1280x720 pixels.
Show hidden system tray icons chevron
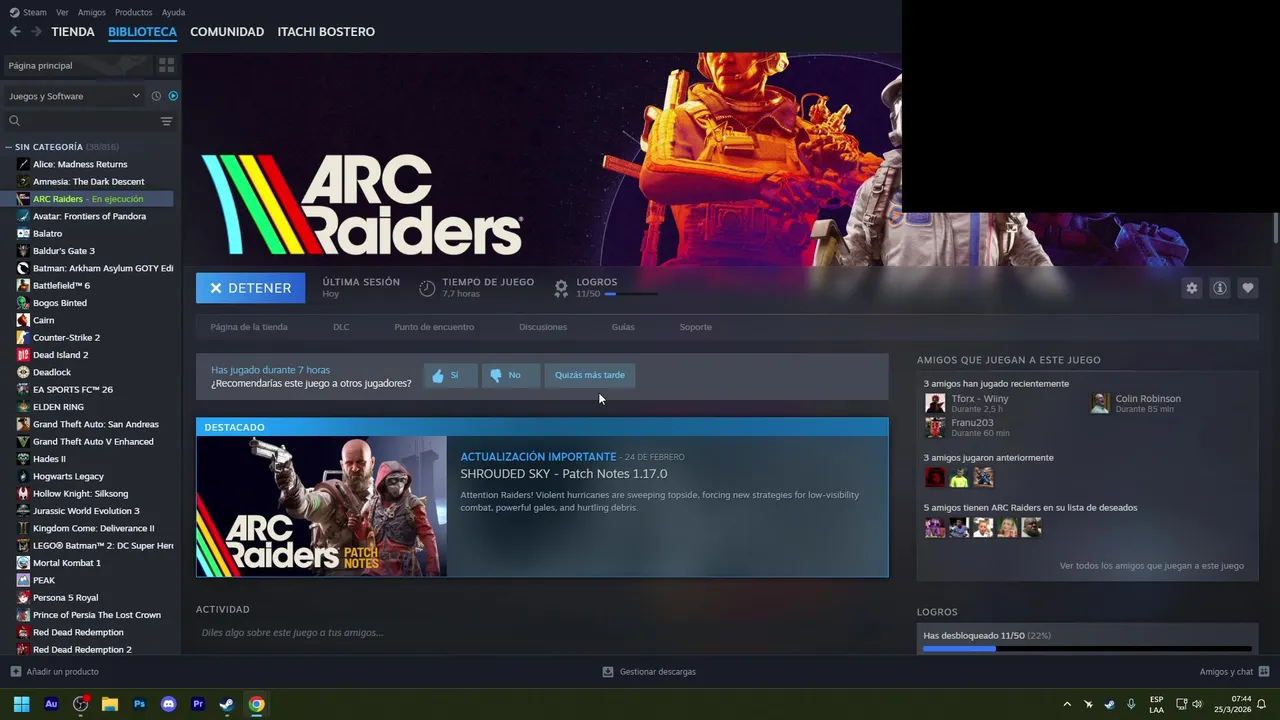pyautogui.click(x=1066, y=704)
